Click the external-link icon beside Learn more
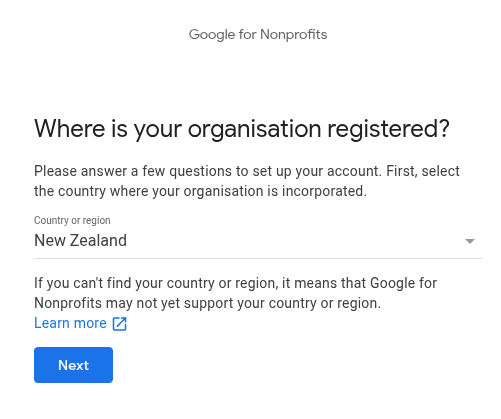Viewport: 501px width, 419px height. [120, 324]
